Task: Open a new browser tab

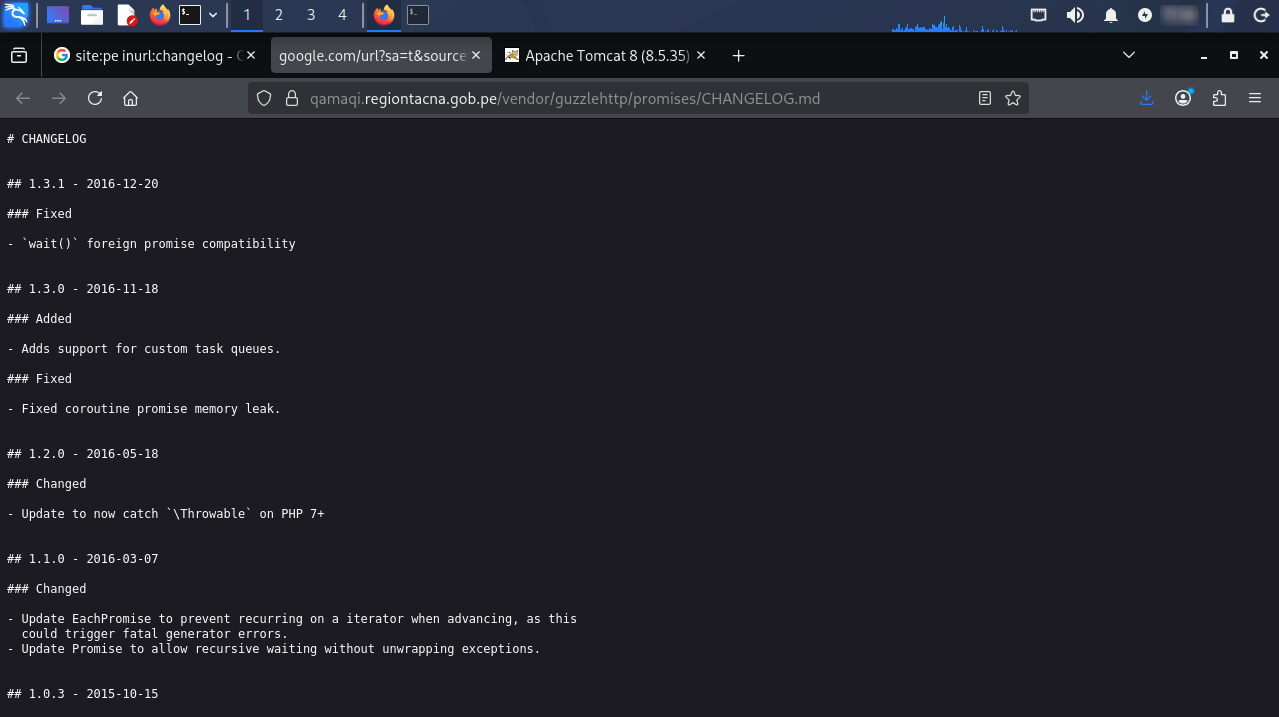Action: tap(739, 56)
